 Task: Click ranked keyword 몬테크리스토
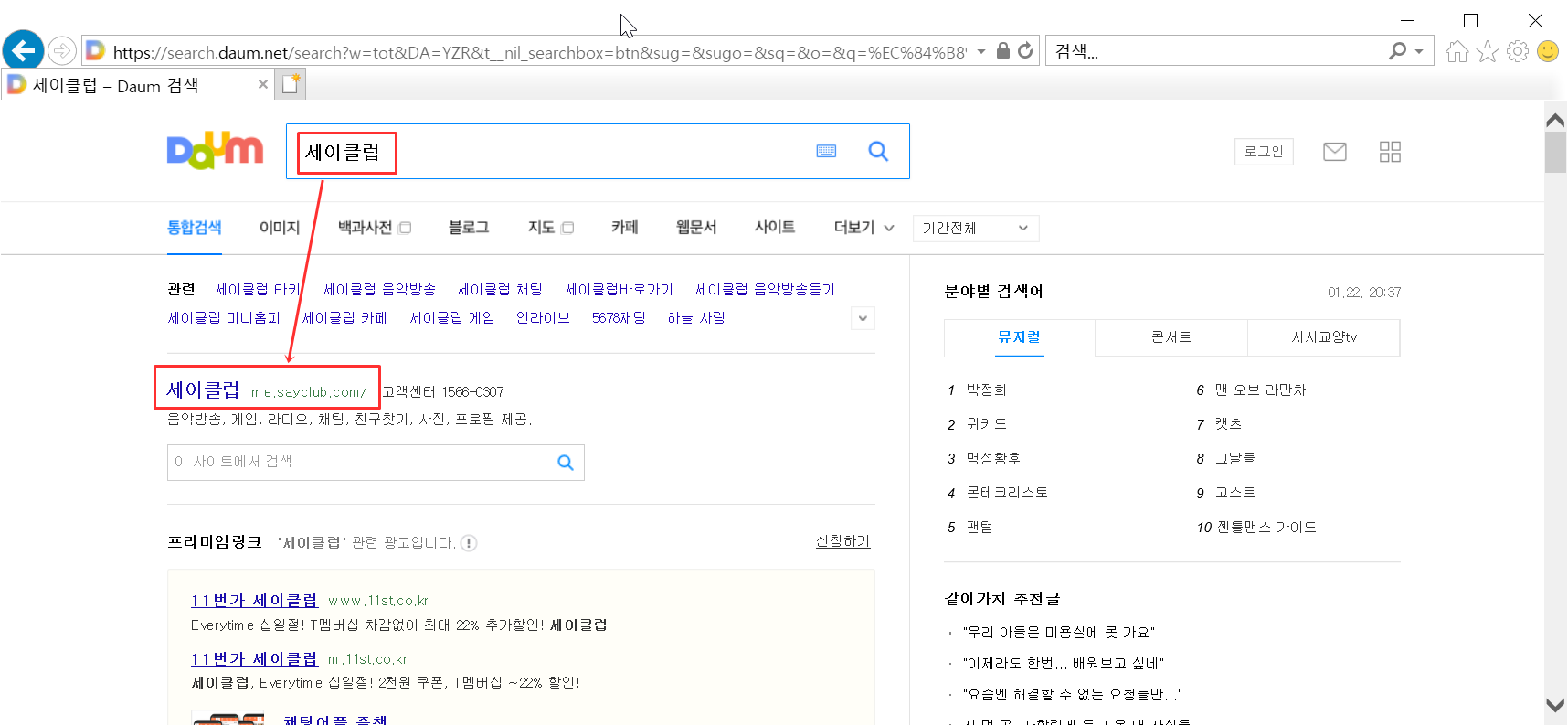pyautogui.click(x=1007, y=492)
